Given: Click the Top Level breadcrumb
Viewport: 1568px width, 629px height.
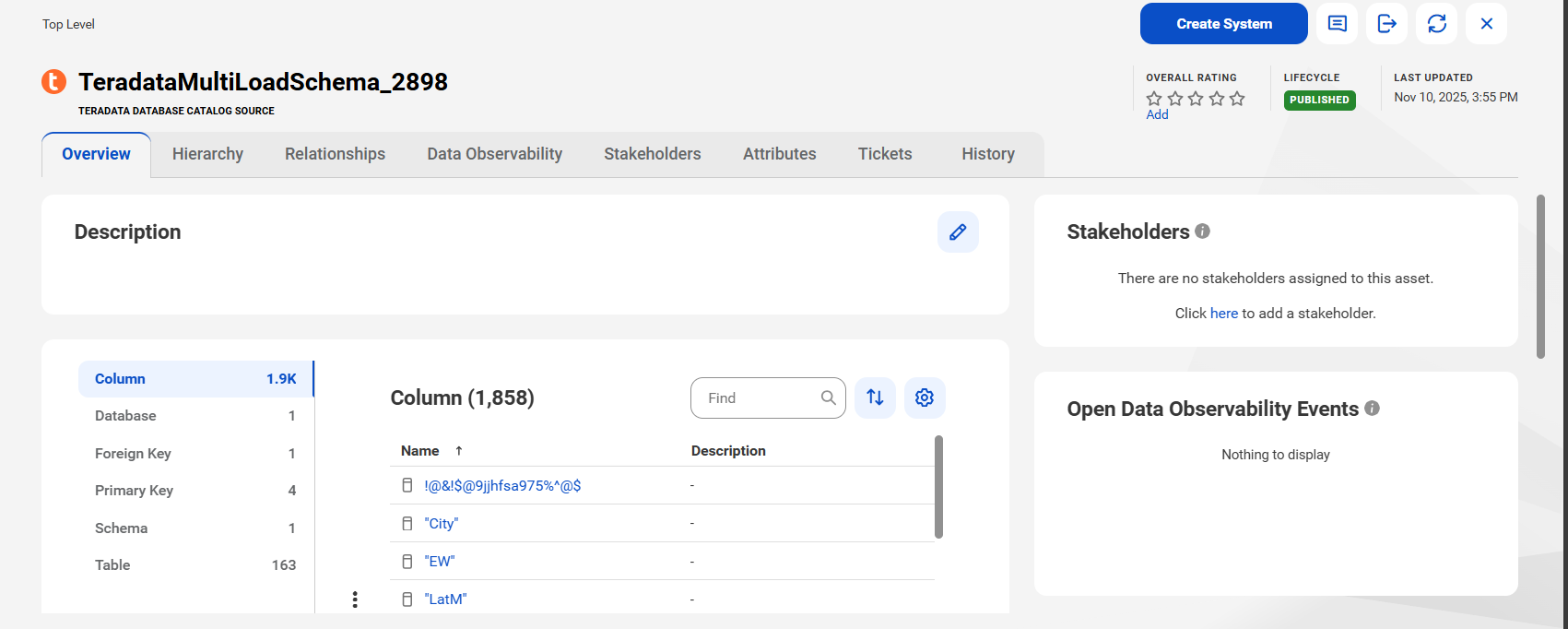Looking at the screenshot, I should pyautogui.click(x=68, y=24).
